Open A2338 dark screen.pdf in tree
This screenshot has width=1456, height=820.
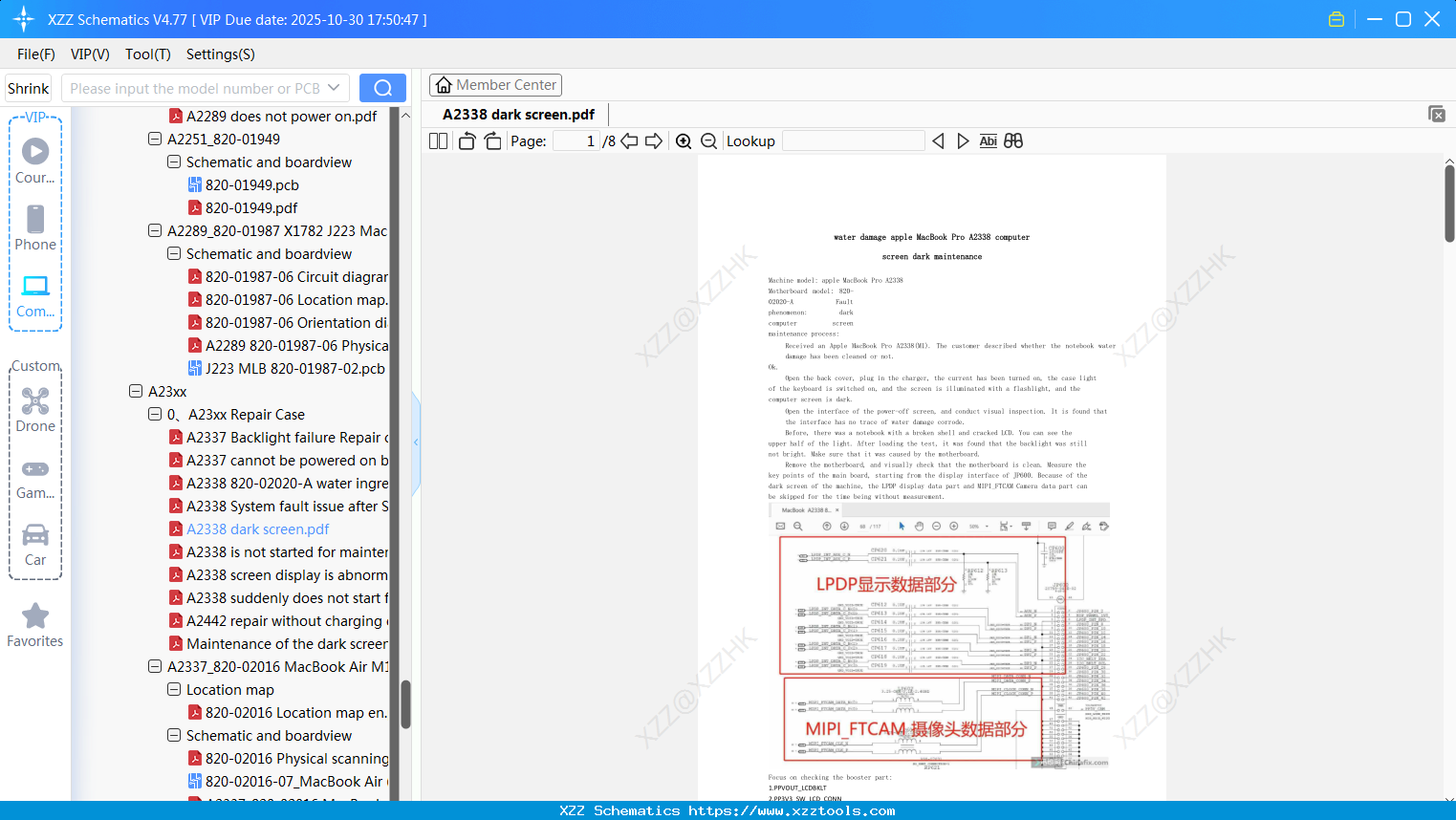(249, 529)
